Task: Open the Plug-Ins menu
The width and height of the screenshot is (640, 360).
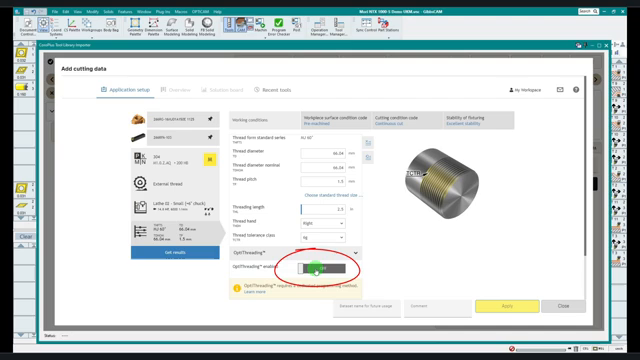Action: pyautogui.click(x=162, y=12)
